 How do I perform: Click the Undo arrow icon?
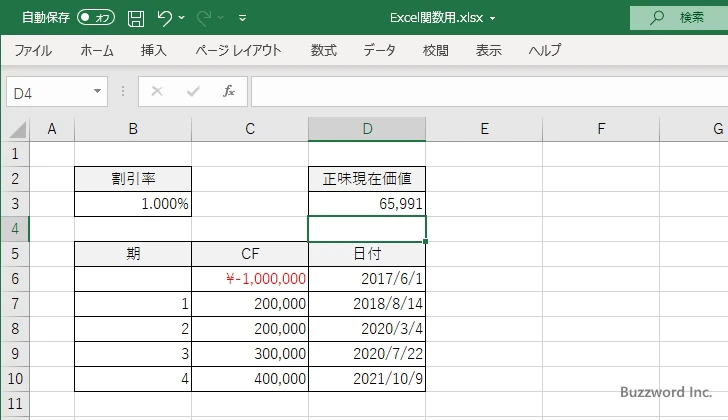tap(164, 18)
